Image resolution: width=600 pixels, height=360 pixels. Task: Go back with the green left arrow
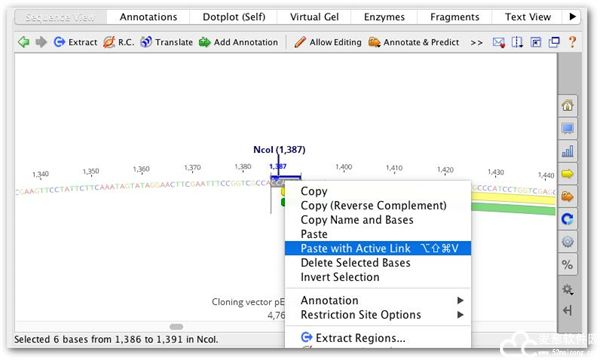coord(24,42)
